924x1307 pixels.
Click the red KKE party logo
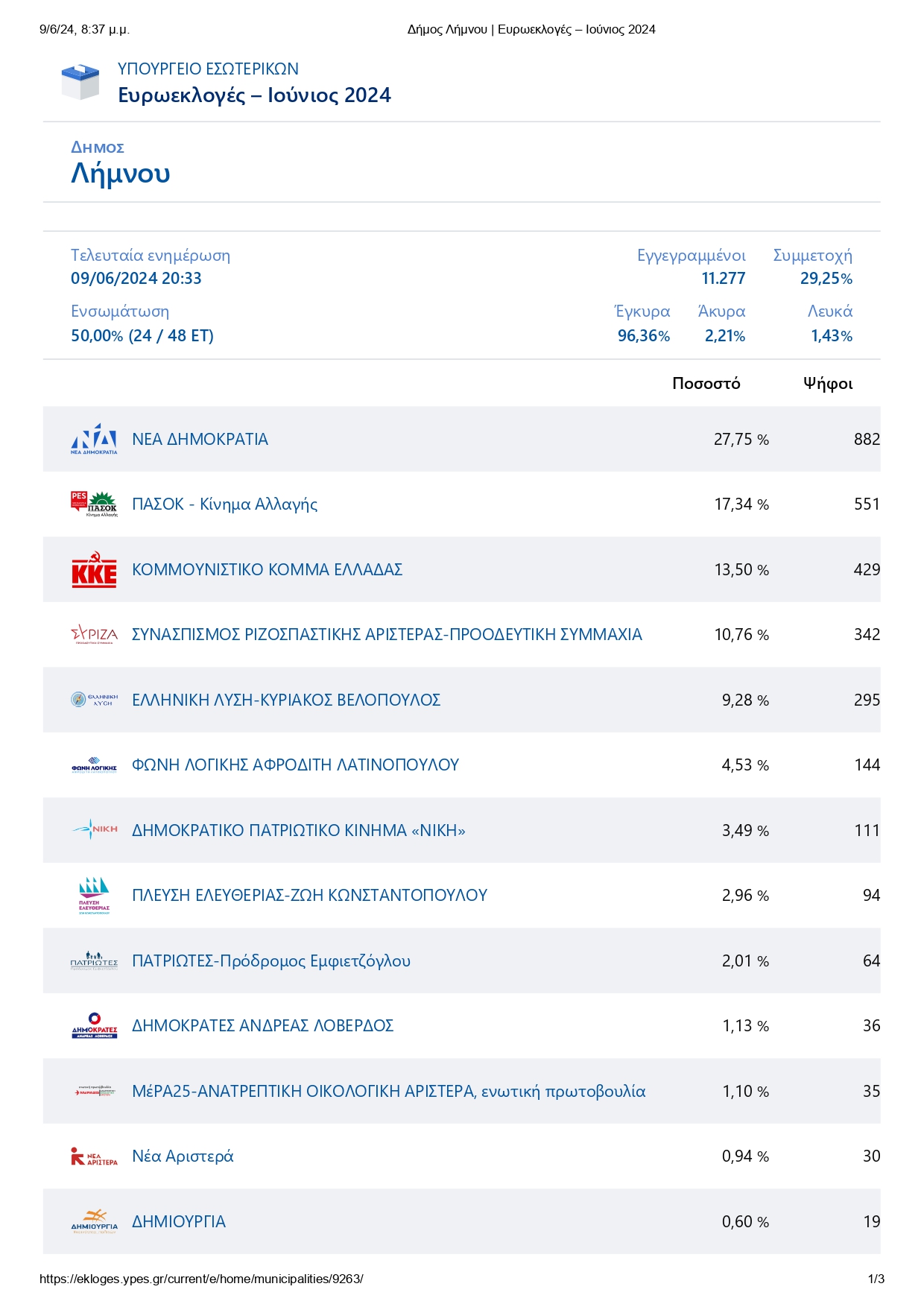[94, 570]
